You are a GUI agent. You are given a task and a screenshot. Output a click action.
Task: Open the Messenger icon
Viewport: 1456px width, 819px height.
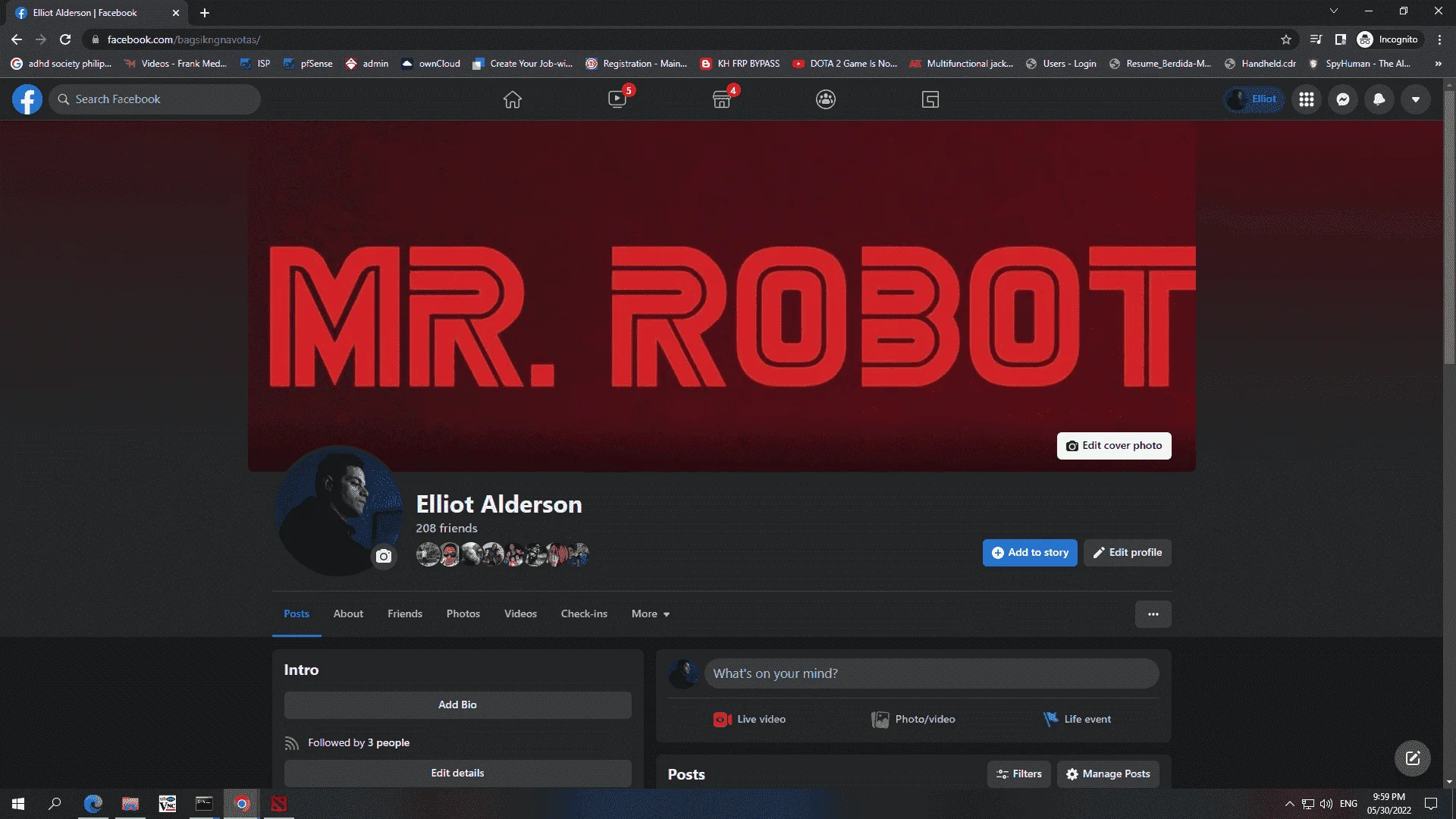1343,99
